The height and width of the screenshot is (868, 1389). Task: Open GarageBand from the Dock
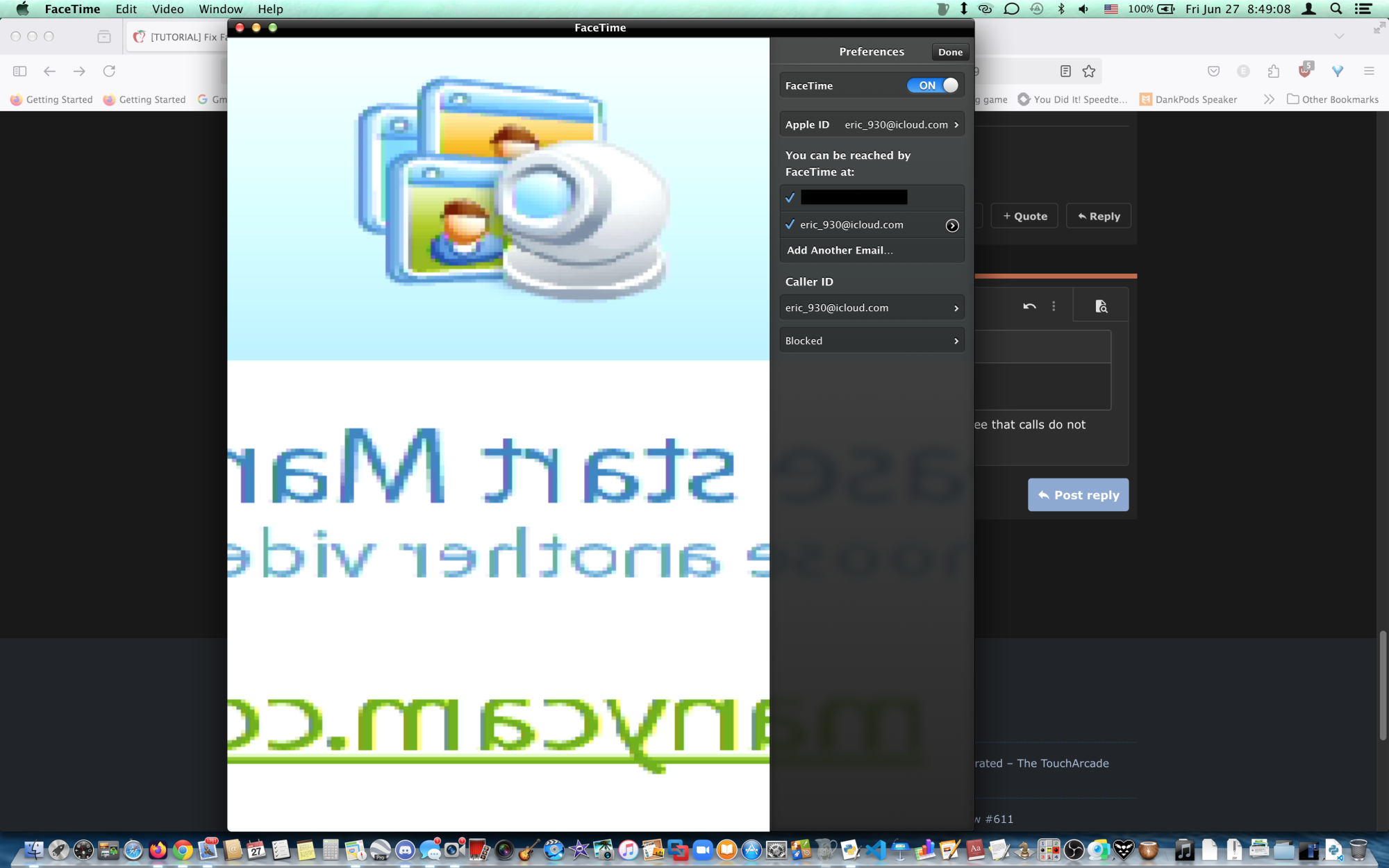525,851
